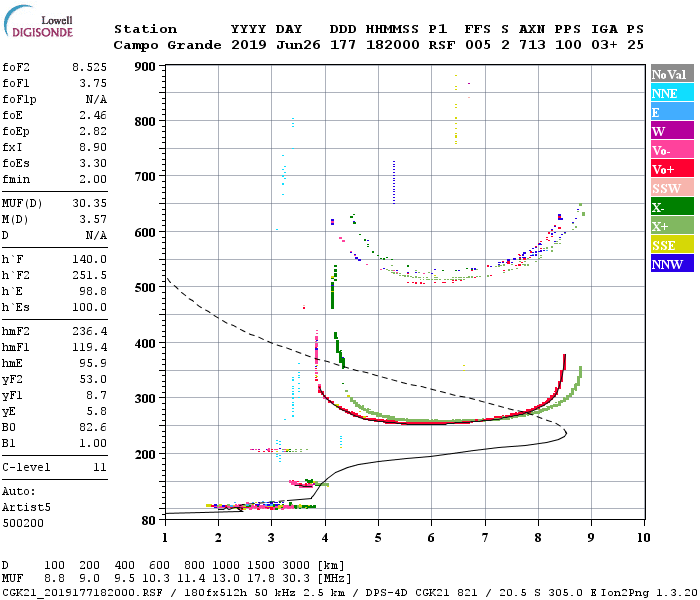Click the hmF1 value 119.4

(89, 348)
